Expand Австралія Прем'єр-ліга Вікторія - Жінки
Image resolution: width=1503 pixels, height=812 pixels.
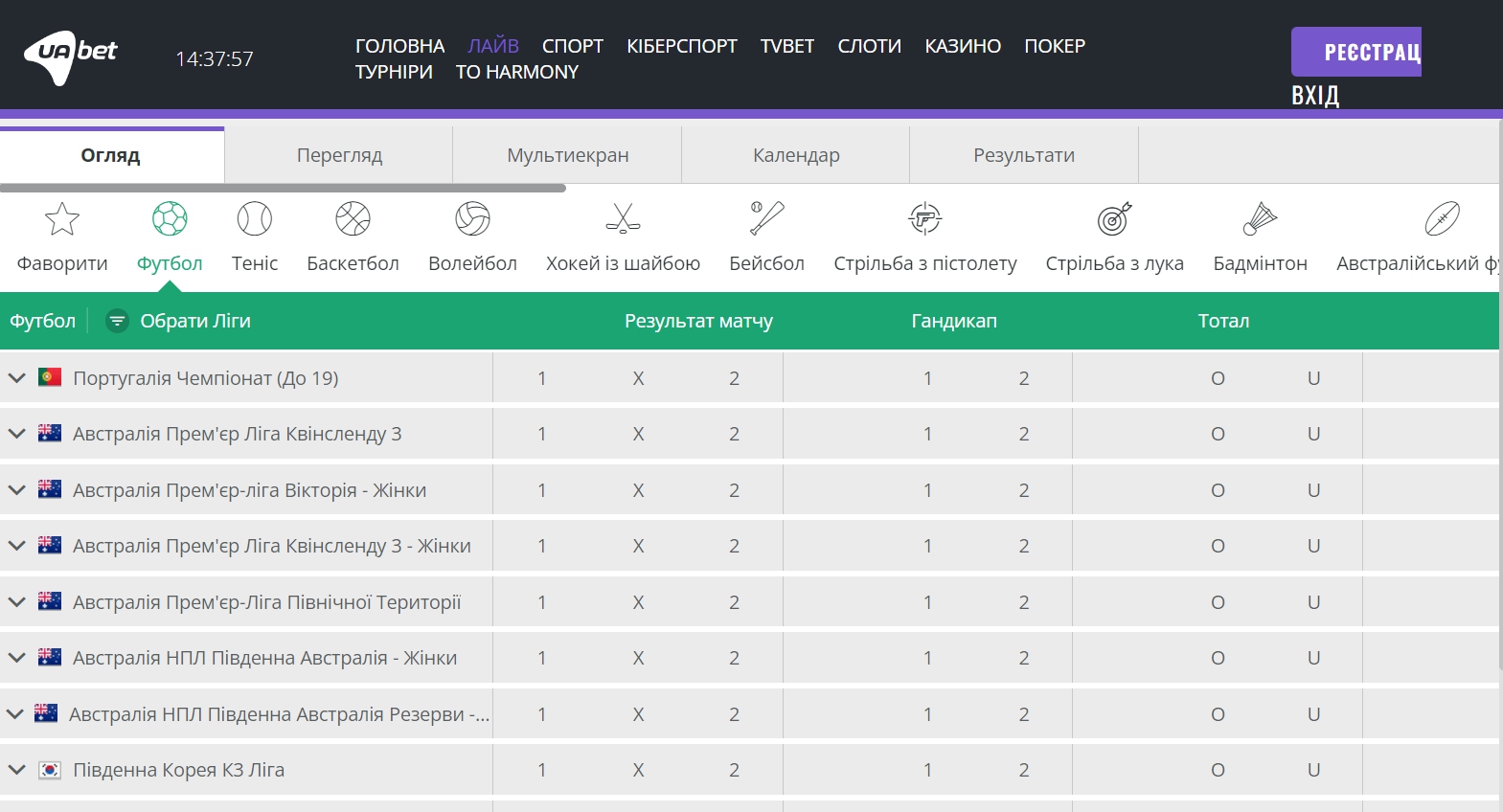tap(16, 490)
